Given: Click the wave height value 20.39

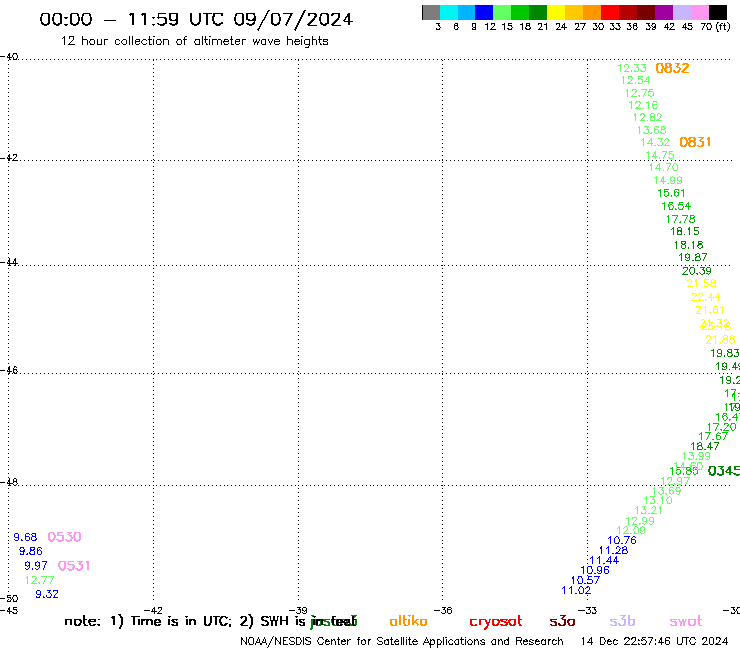Looking at the screenshot, I should click(697, 271).
